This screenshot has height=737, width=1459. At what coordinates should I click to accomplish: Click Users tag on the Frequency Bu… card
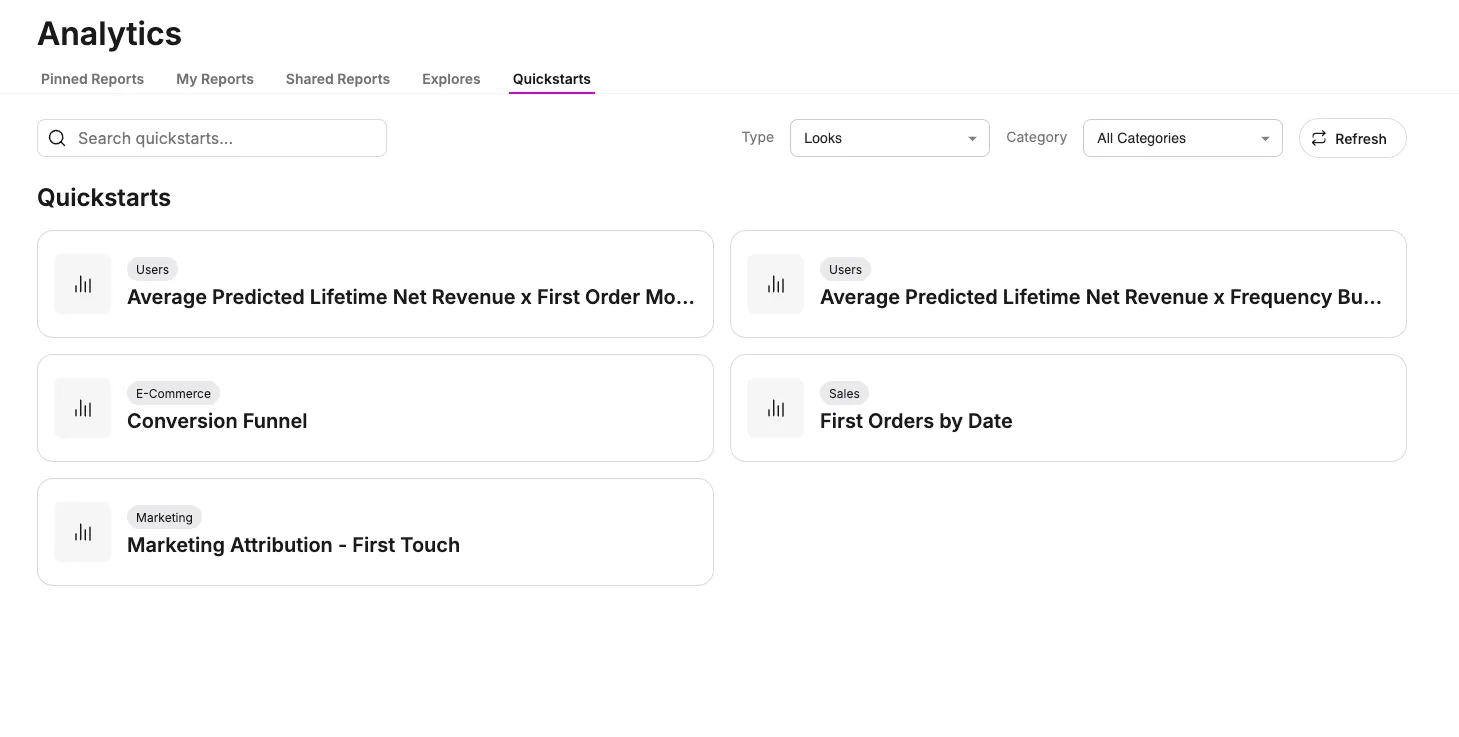pyautogui.click(x=845, y=269)
